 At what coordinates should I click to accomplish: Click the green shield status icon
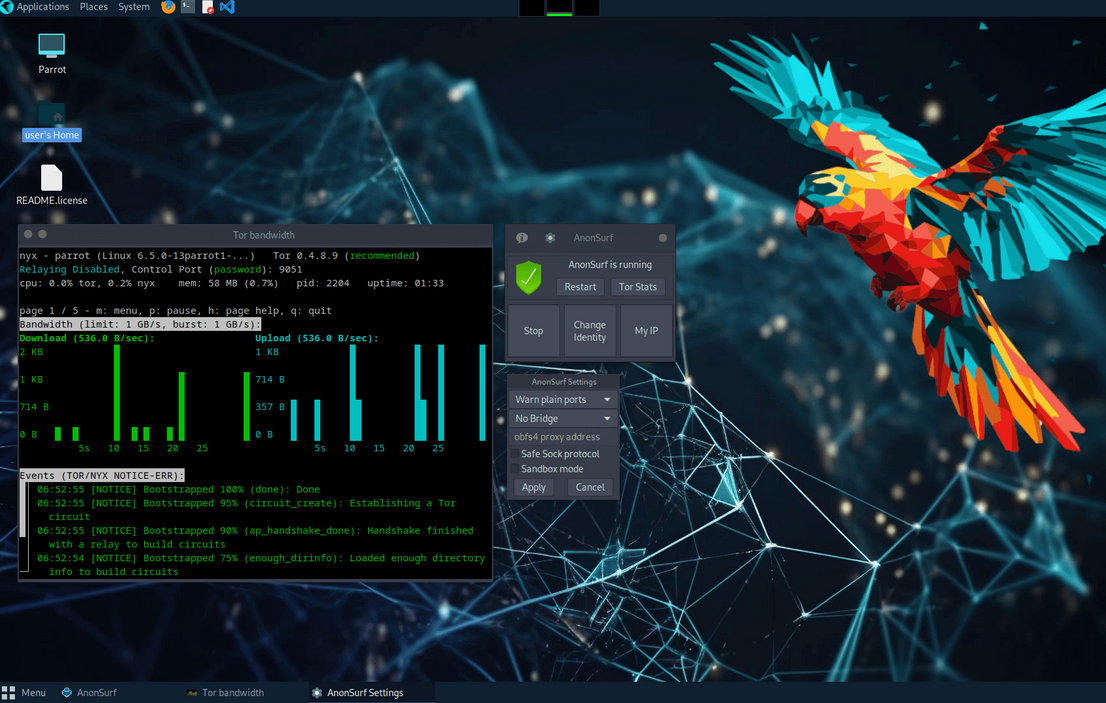click(528, 276)
